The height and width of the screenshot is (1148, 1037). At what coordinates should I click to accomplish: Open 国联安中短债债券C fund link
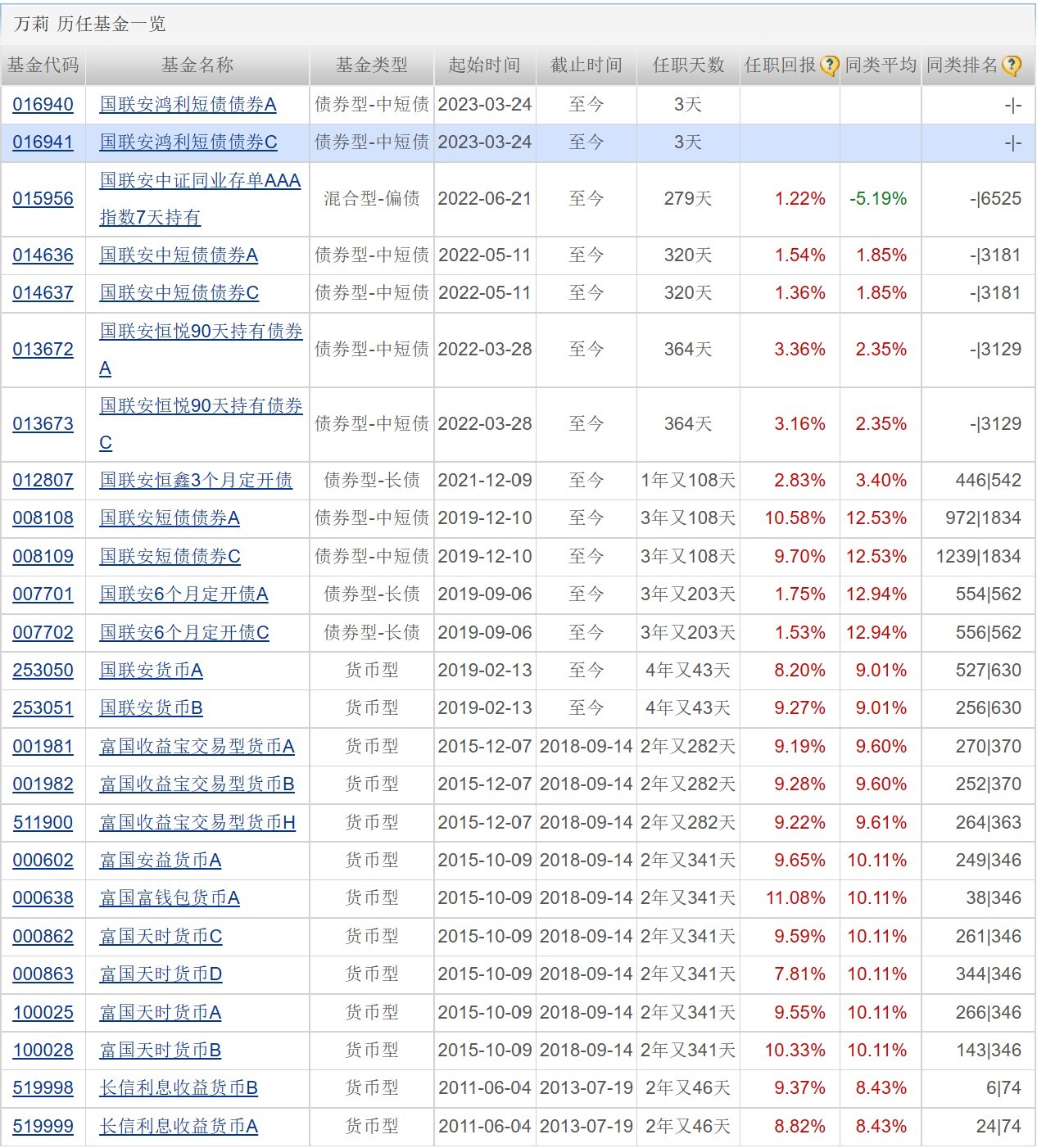point(179,293)
